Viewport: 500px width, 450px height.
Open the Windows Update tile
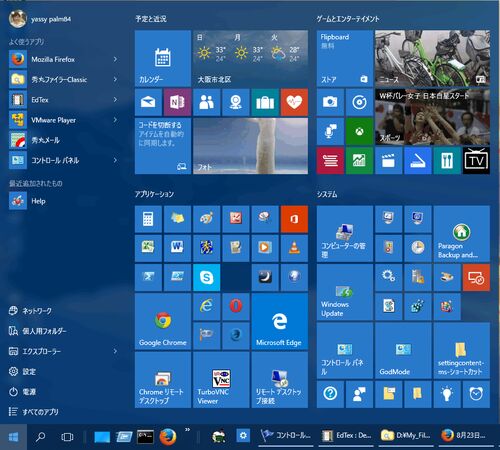[x=345, y=292]
